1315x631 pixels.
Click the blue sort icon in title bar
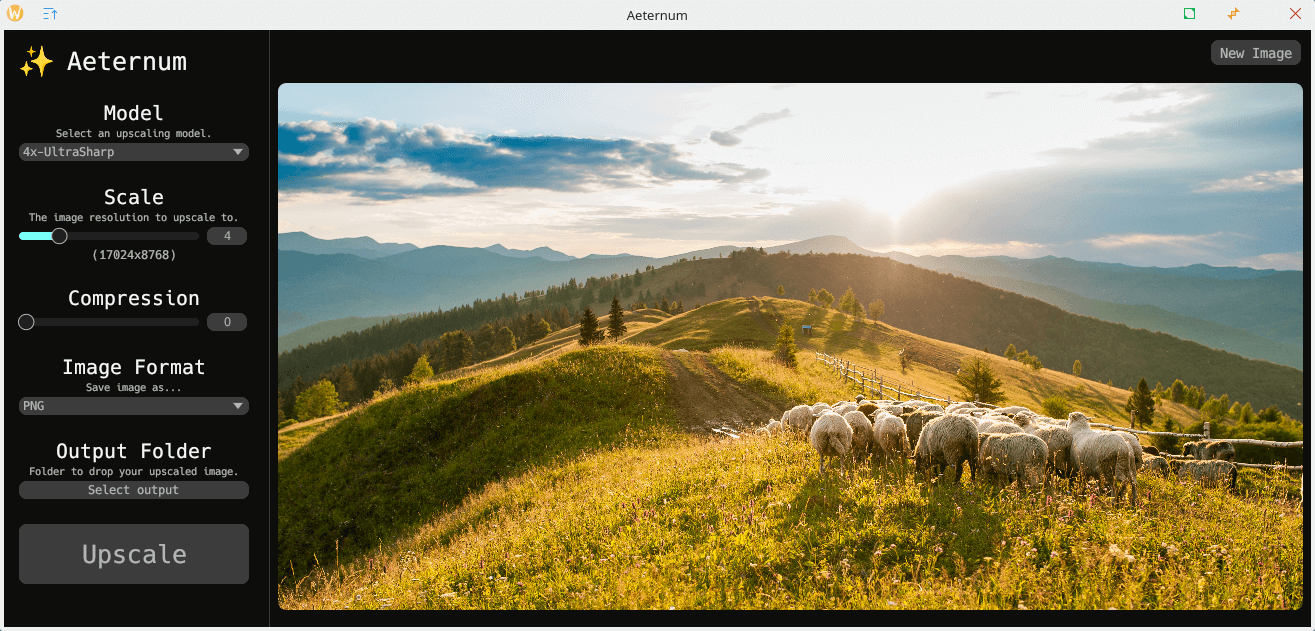tap(50, 14)
